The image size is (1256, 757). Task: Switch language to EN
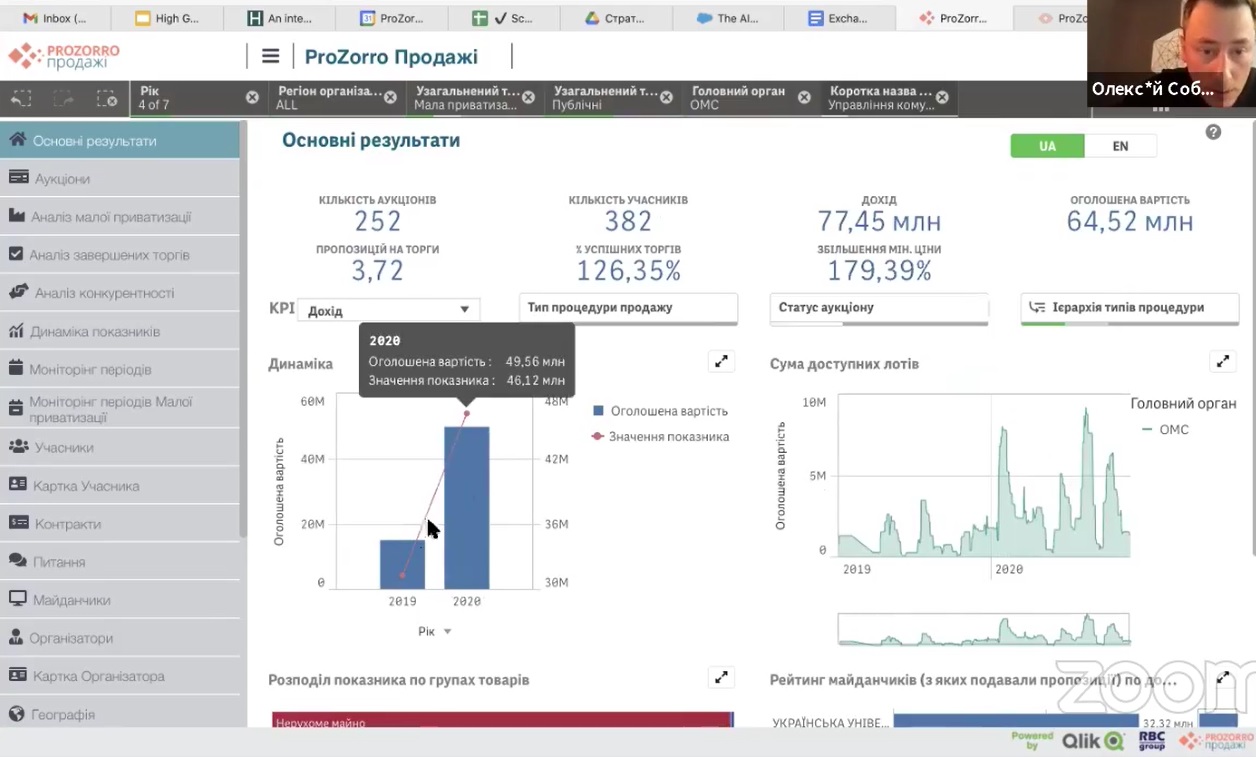[x=1120, y=146]
